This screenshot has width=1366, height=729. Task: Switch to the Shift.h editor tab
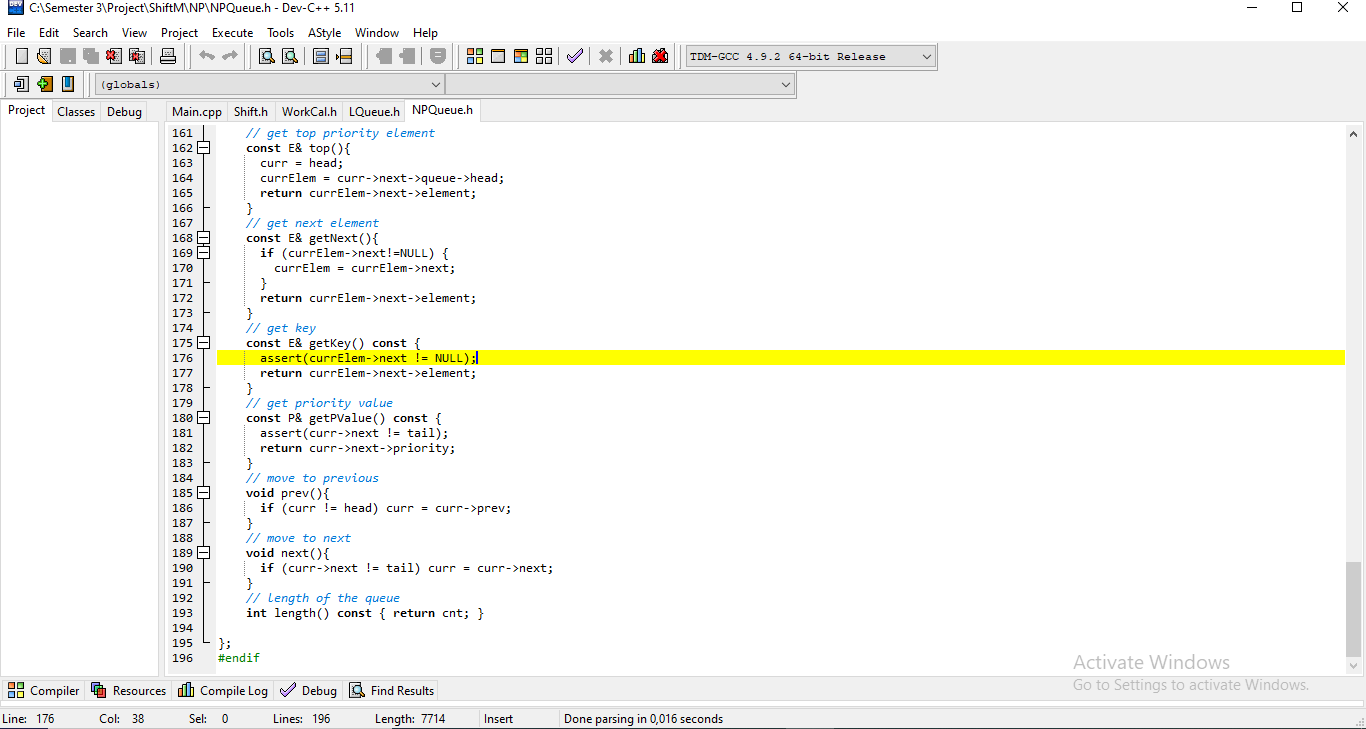(x=251, y=112)
